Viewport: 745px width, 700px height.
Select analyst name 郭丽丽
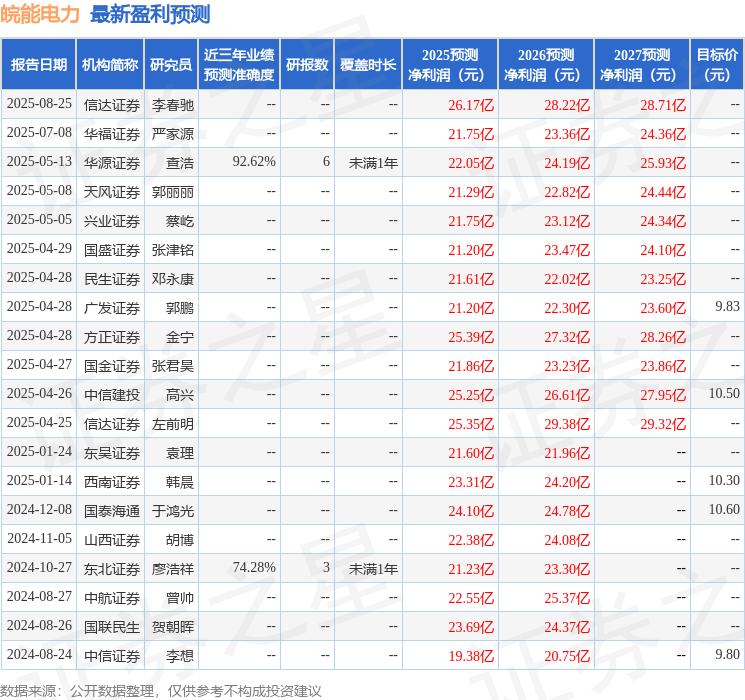172,192
